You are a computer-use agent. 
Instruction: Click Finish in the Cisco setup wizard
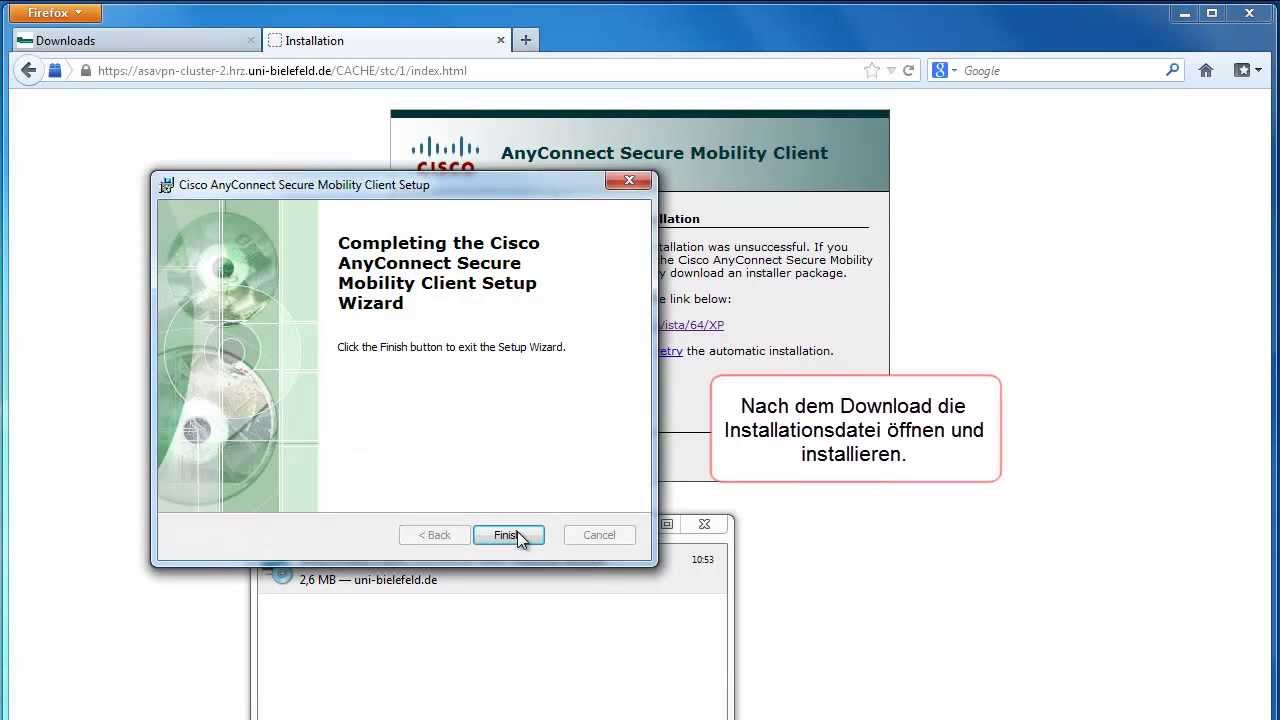coord(509,535)
